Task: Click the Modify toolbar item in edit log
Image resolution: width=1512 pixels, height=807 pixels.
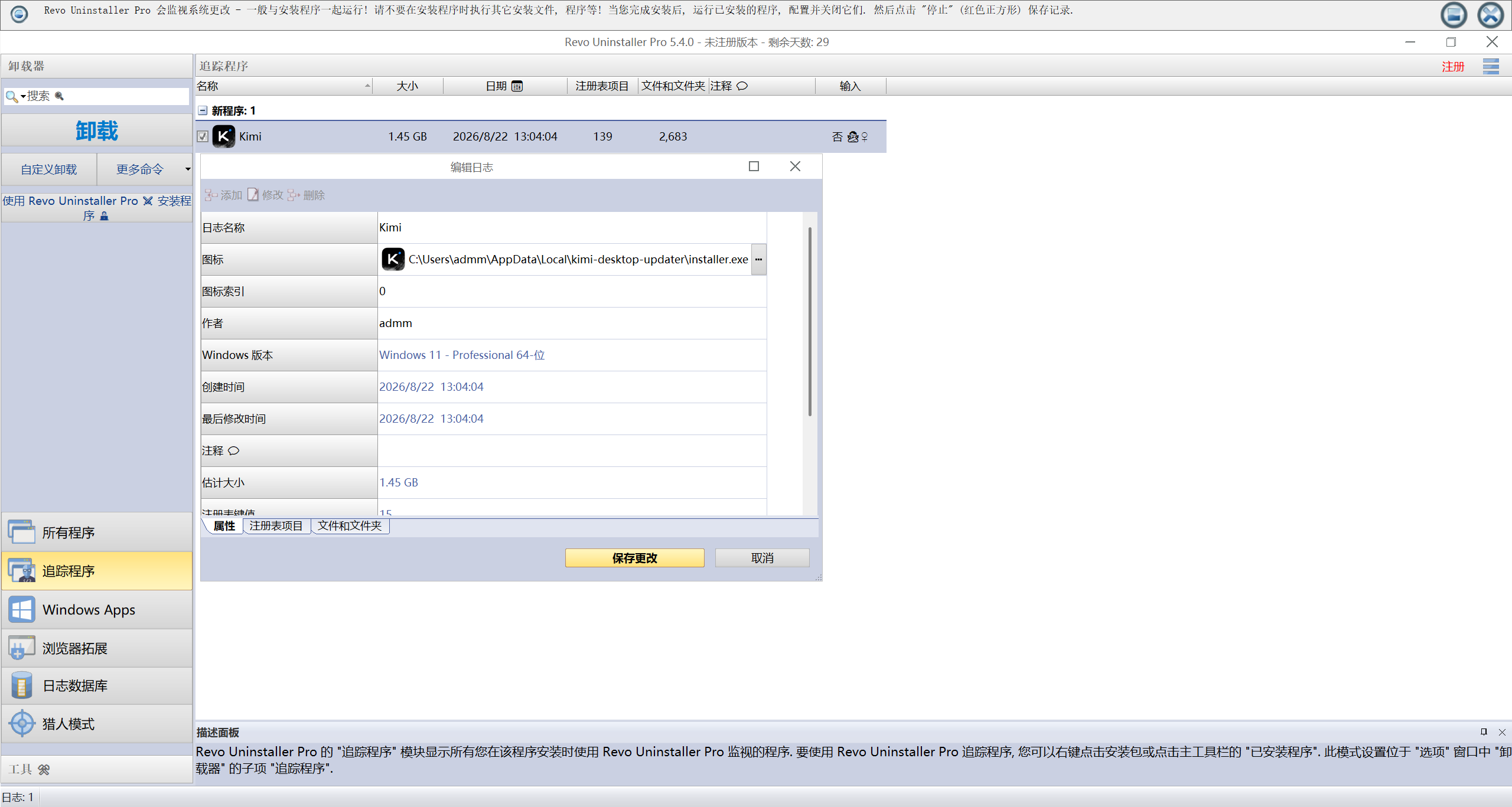Action: [x=266, y=195]
